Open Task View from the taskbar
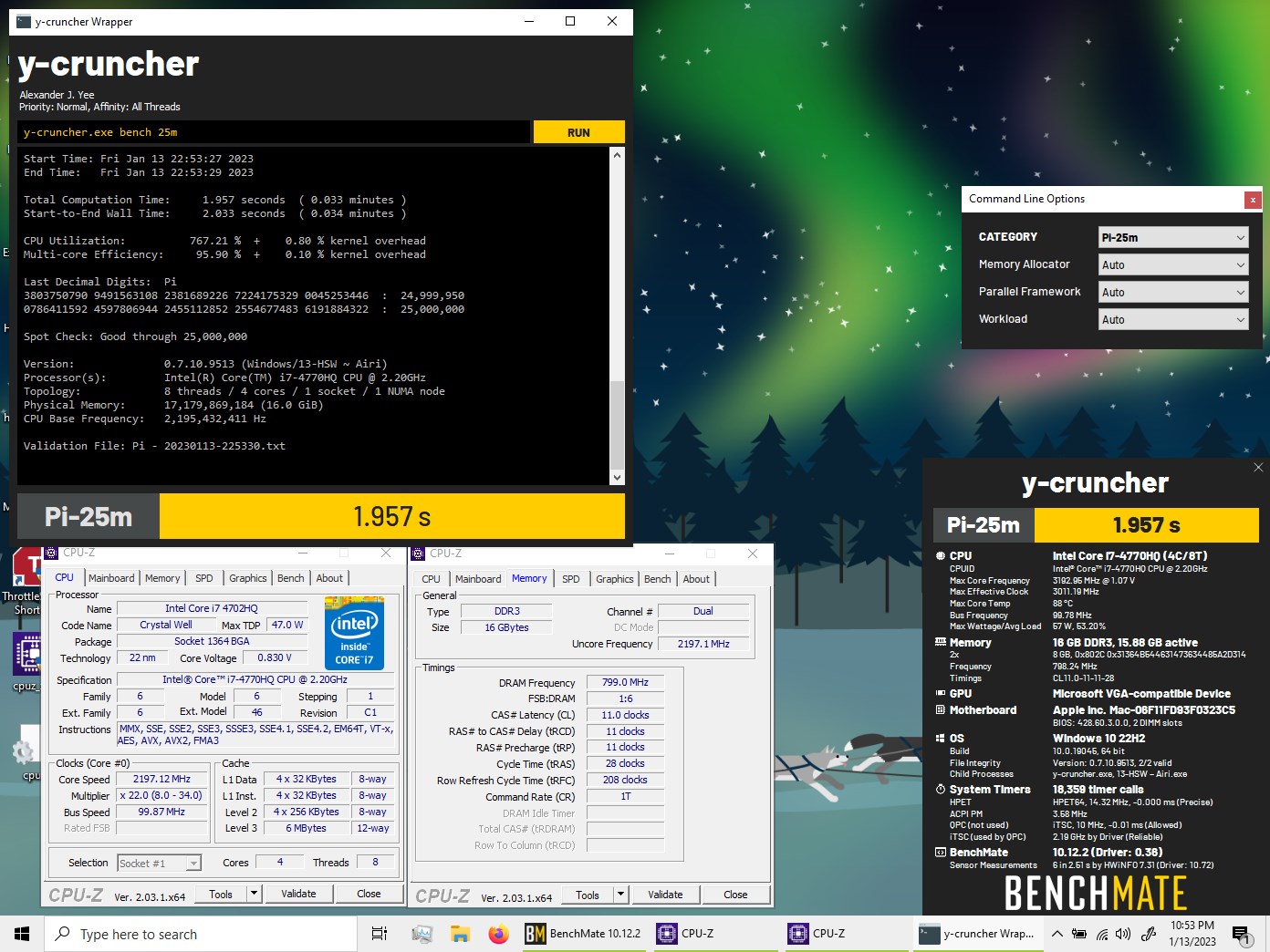This screenshot has height=952, width=1270. 380,934
